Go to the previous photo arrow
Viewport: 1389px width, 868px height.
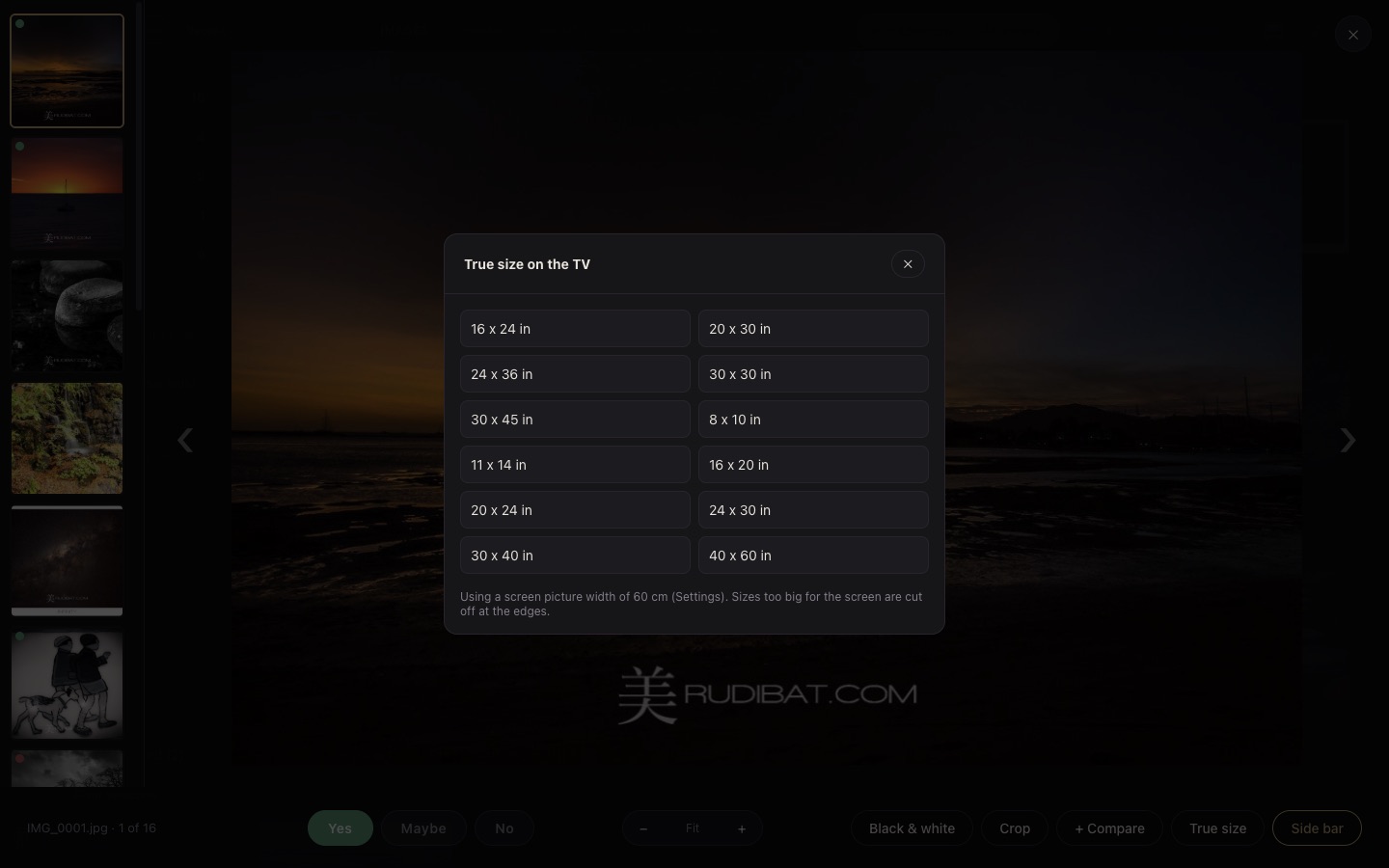[185, 441]
